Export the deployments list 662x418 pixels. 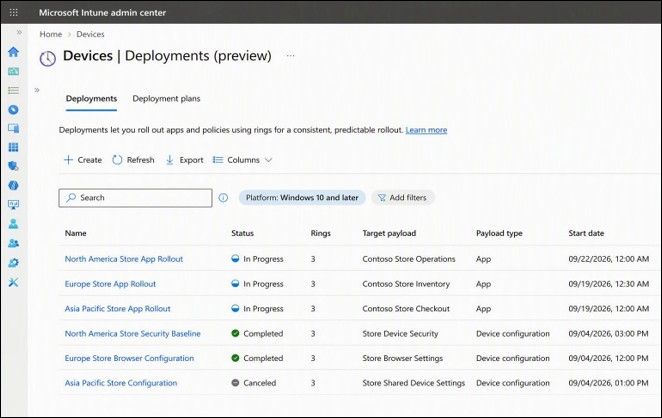click(x=184, y=160)
